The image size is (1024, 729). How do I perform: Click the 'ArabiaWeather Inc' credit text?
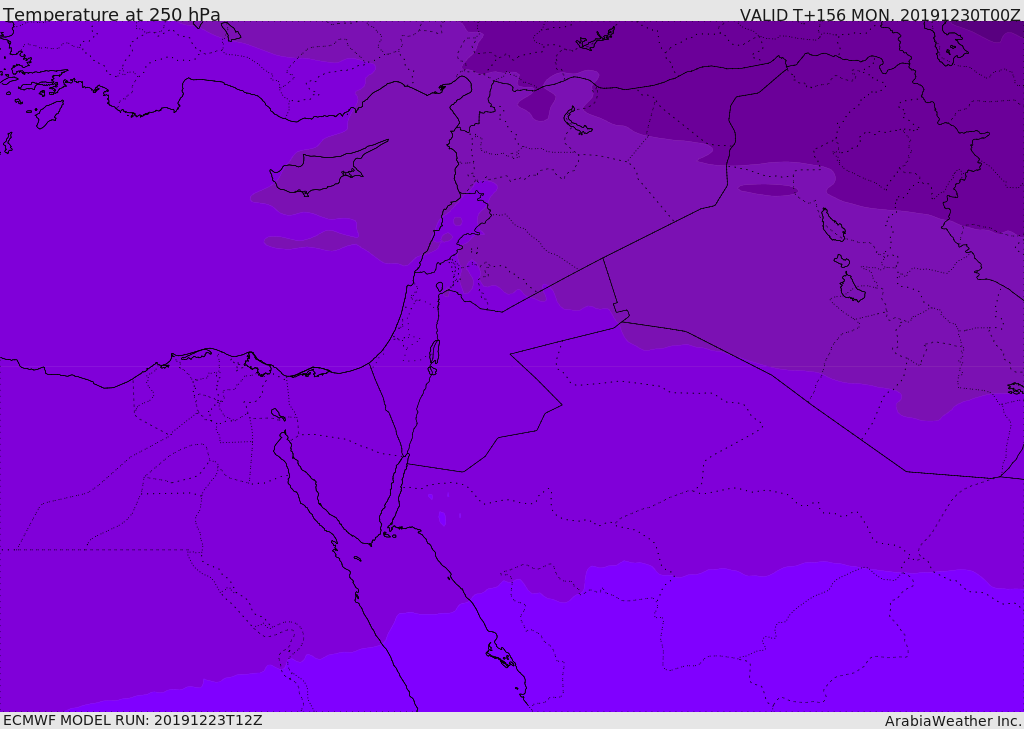click(x=953, y=721)
